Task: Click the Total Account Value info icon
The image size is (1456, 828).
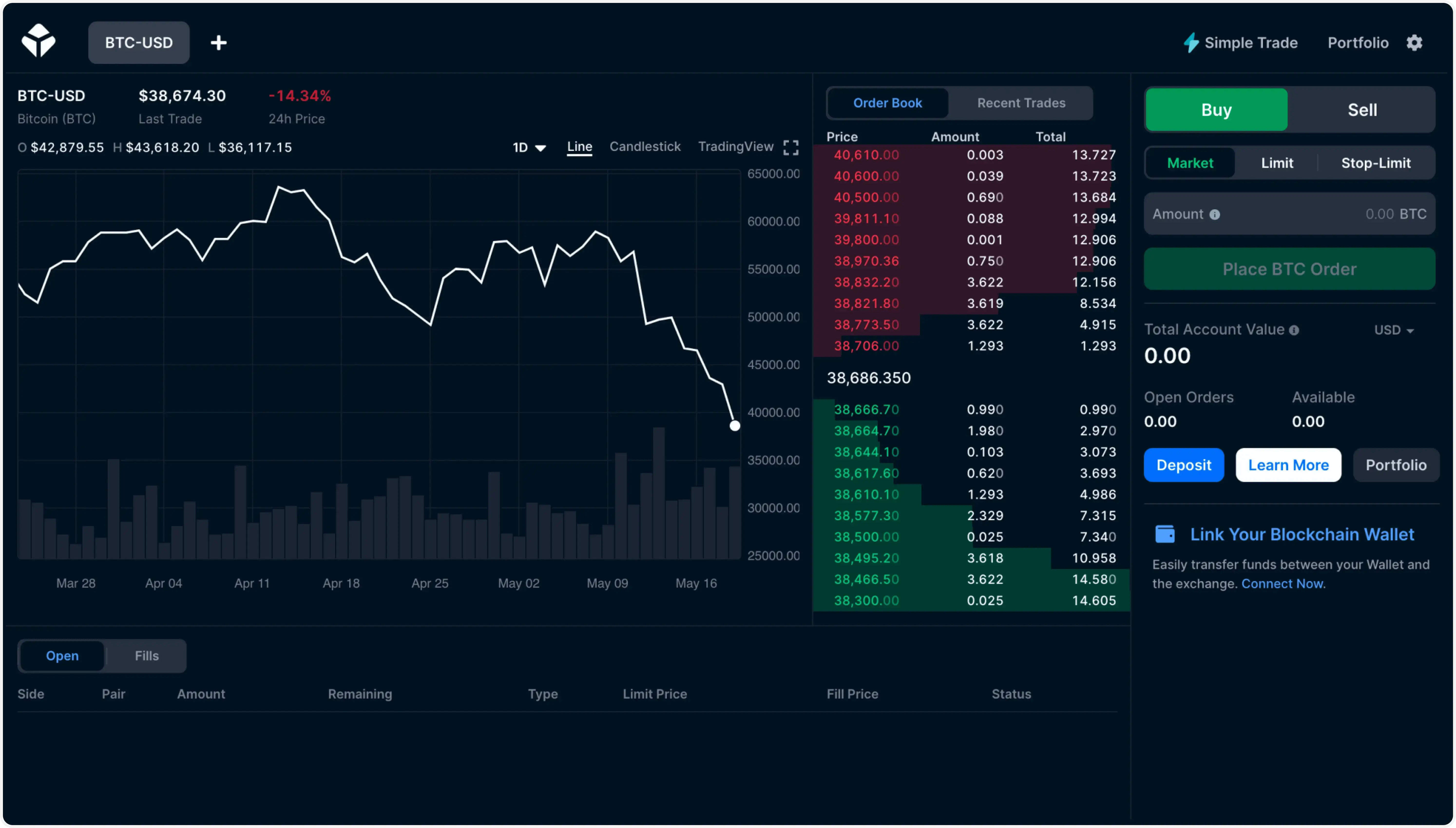Action: click(1294, 330)
